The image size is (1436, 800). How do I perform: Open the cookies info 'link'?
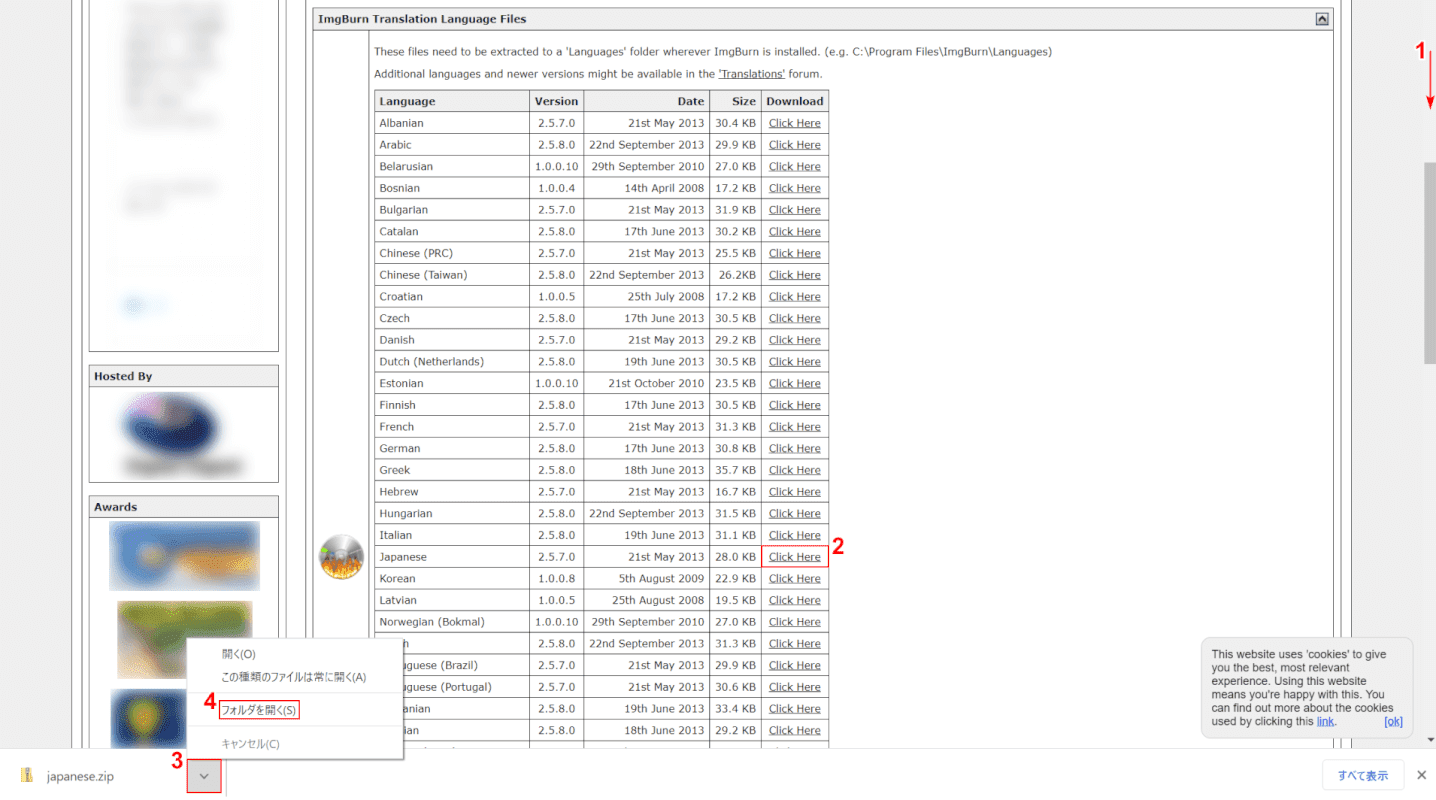(1325, 721)
